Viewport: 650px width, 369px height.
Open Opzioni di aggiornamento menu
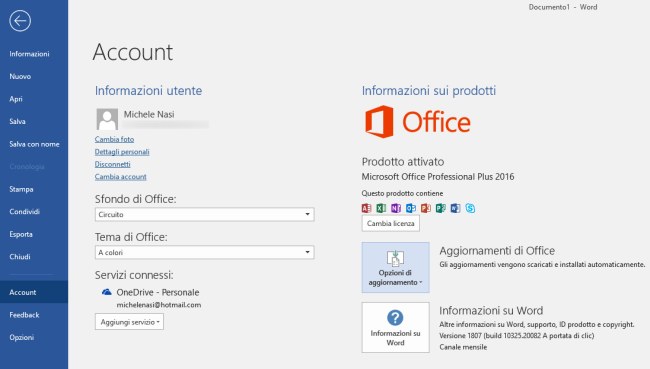click(x=395, y=267)
